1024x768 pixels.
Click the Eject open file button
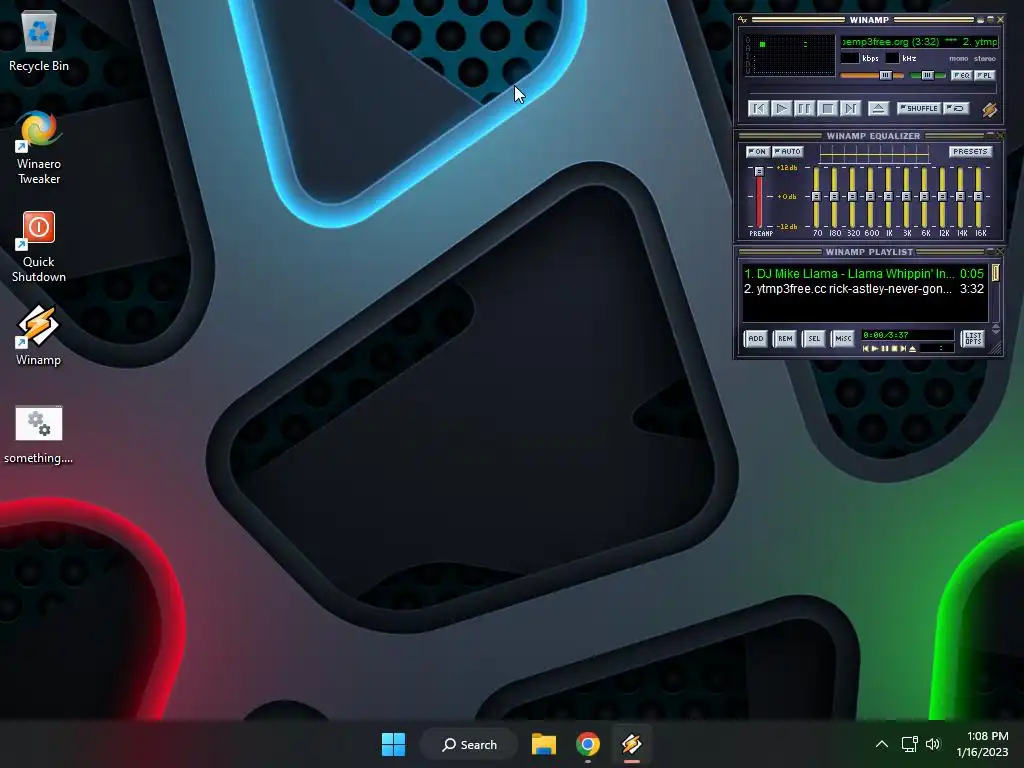pos(878,108)
